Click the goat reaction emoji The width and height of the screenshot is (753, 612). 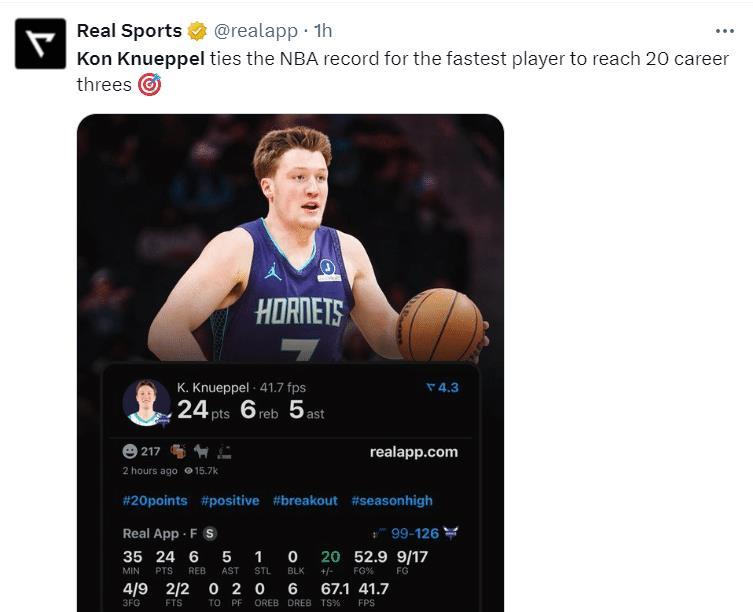coord(201,451)
